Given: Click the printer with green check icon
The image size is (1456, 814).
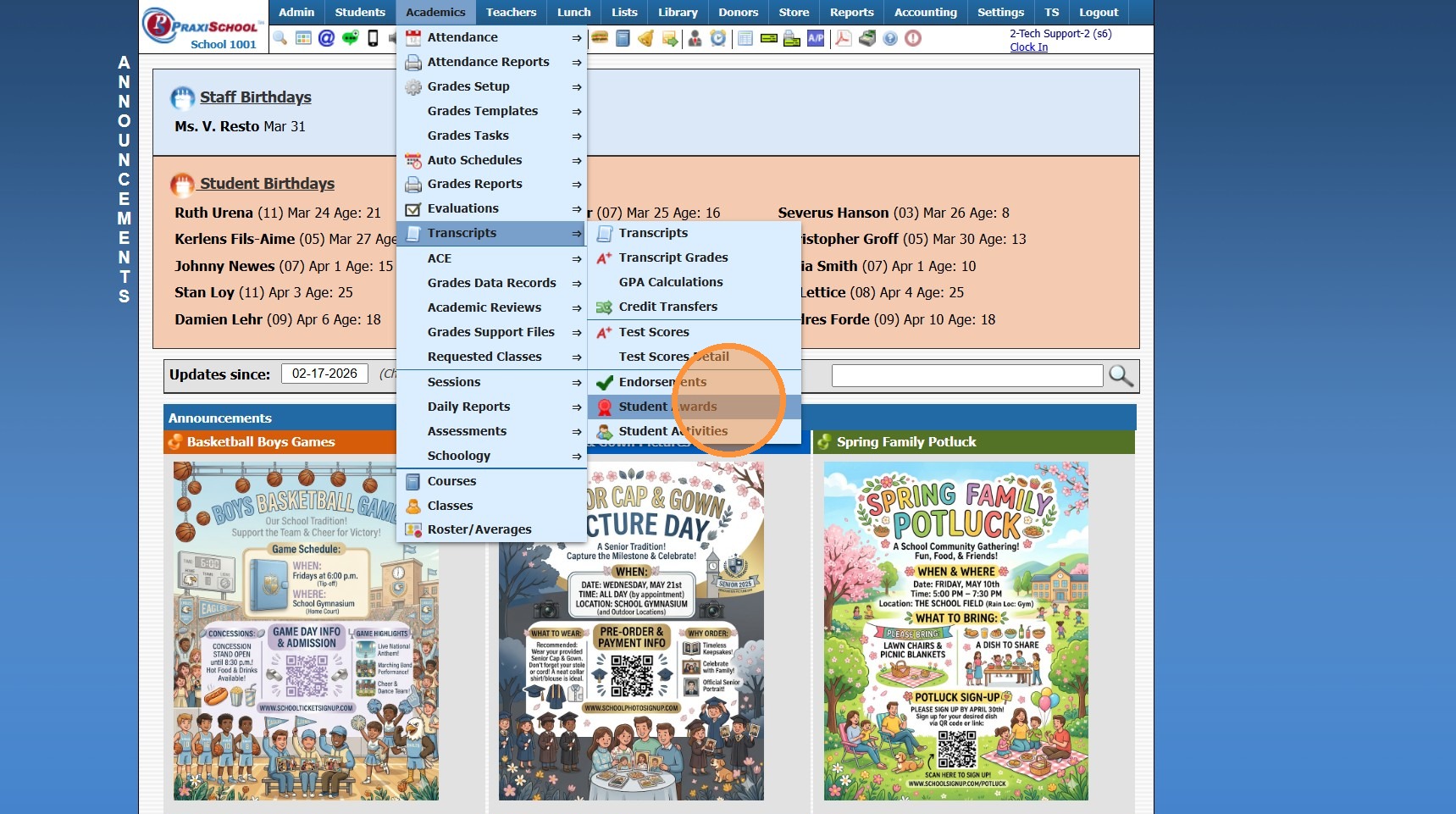Looking at the screenshot, I should tap(792, 38).
